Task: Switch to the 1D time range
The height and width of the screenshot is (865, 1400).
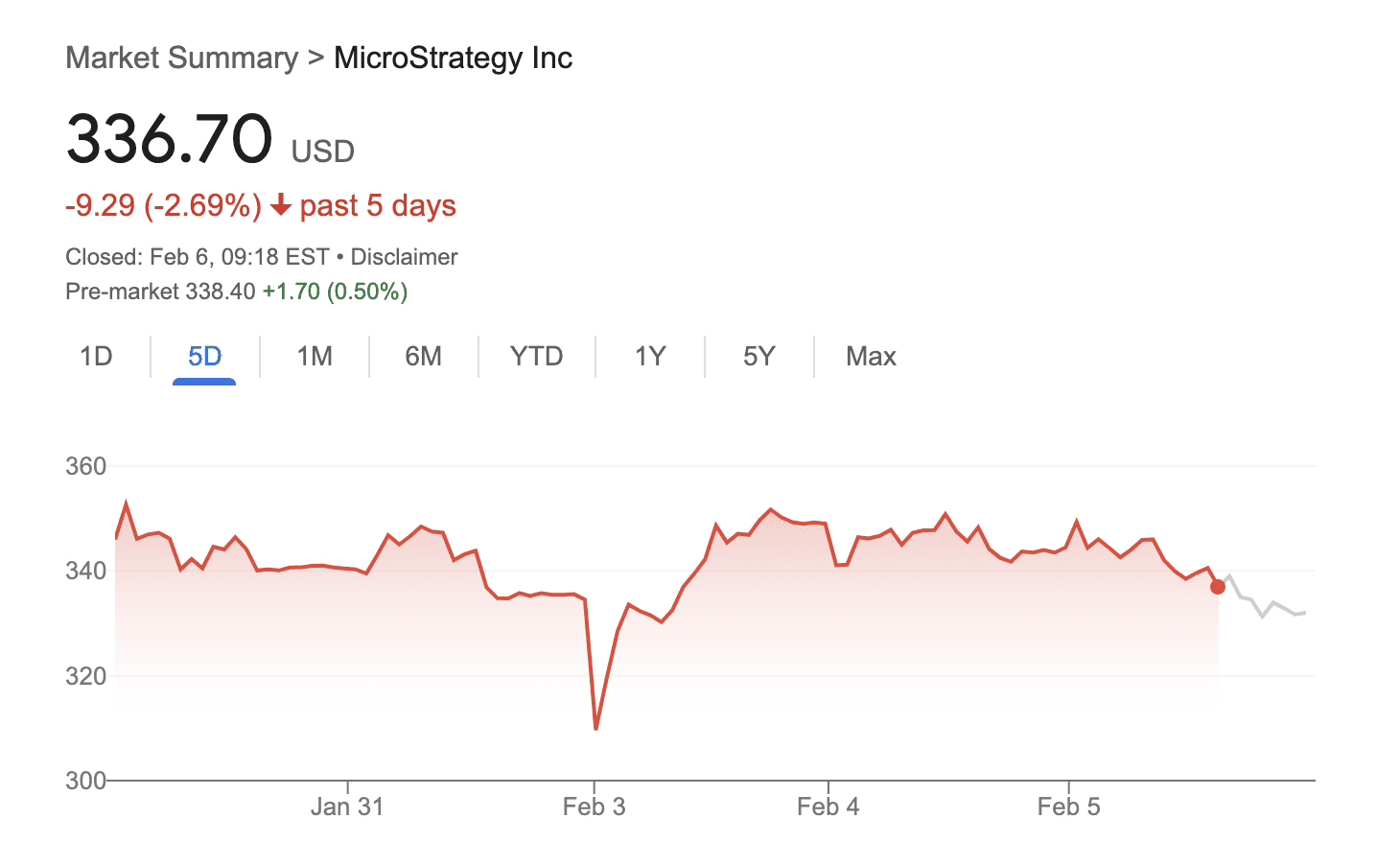Action: pyautogui.click(x=96, y=357)
